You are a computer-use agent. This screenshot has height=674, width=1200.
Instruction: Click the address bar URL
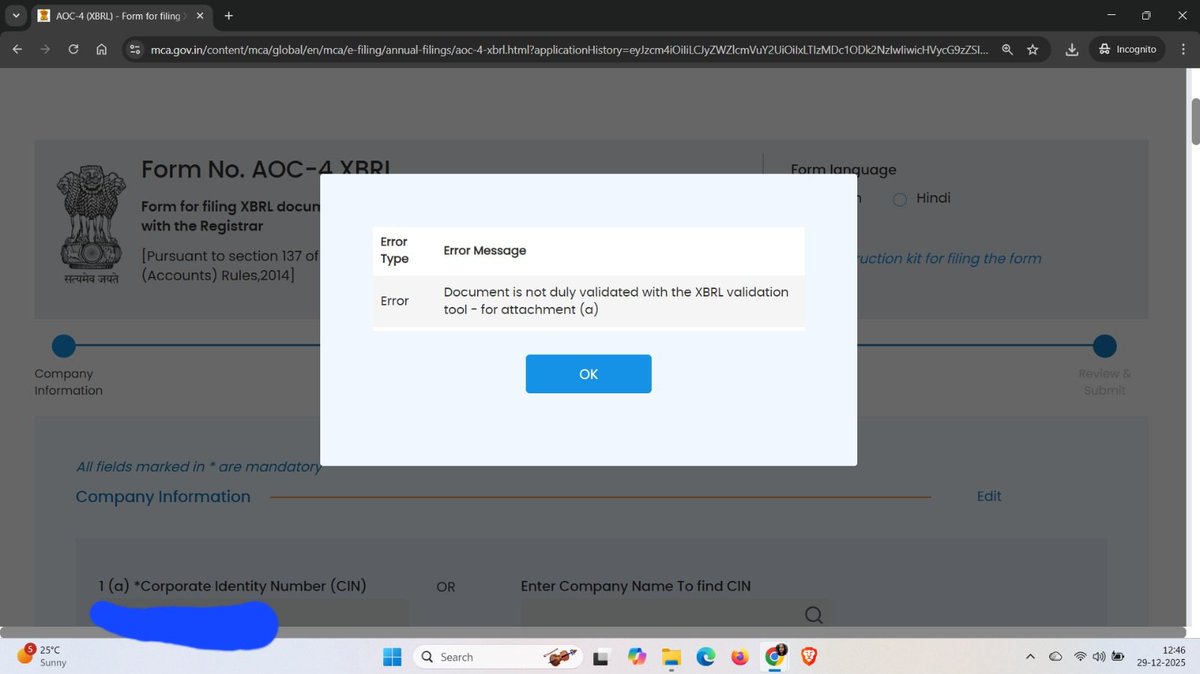(570, 49)
